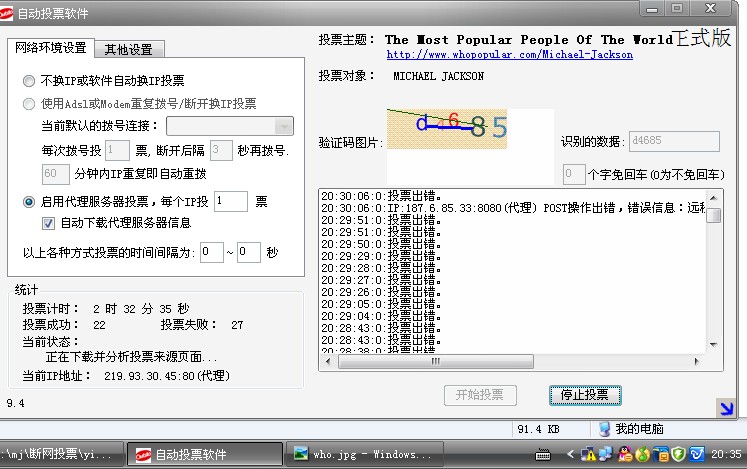Click the 每次拨号投 votes field

117,150
